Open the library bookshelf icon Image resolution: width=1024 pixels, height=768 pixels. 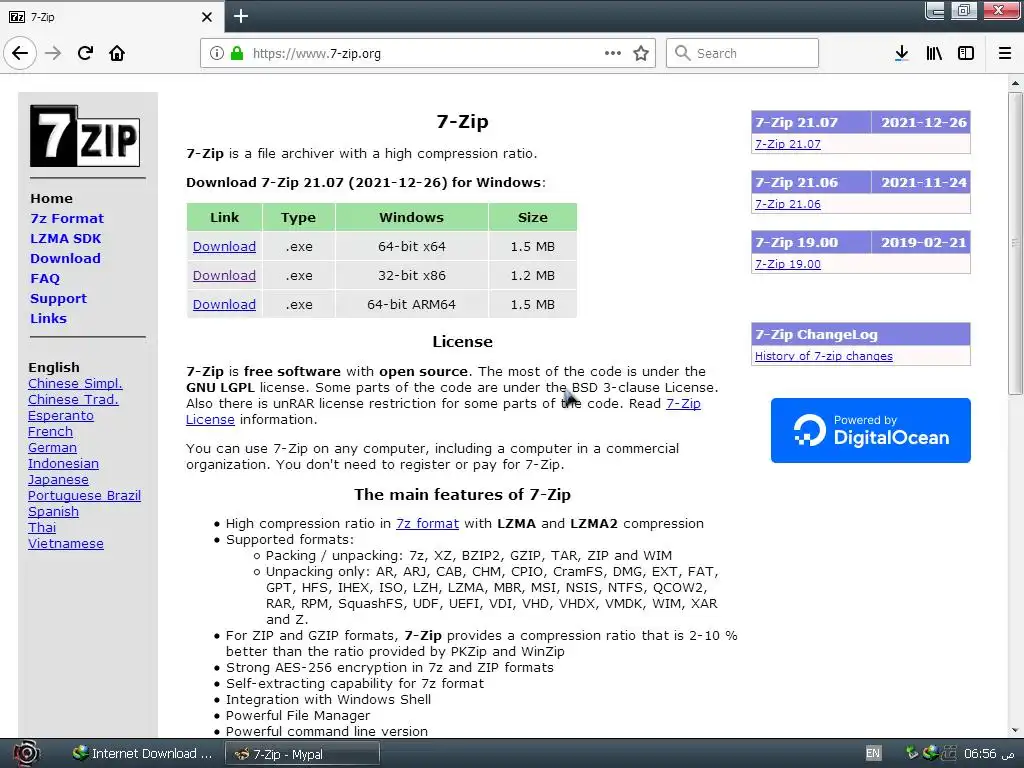pyautogui.click(x=934, y=53)
